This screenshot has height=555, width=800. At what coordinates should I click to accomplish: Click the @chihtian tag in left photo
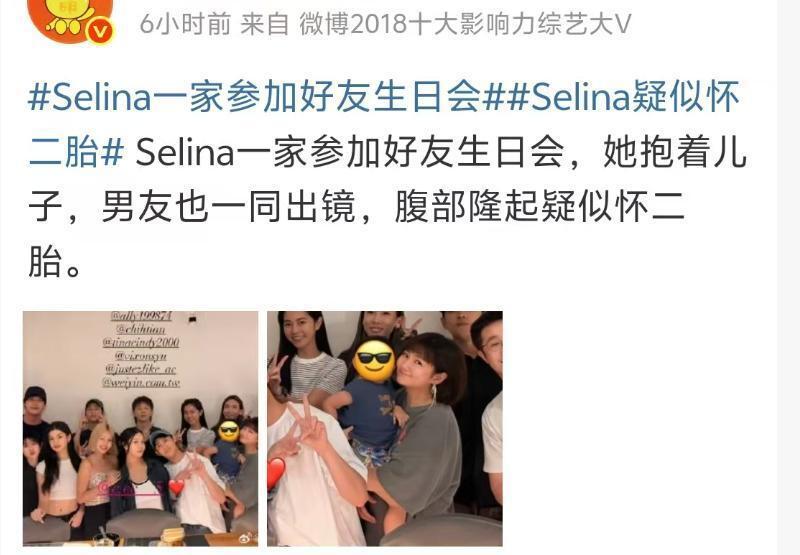click(x=141, y=329)
